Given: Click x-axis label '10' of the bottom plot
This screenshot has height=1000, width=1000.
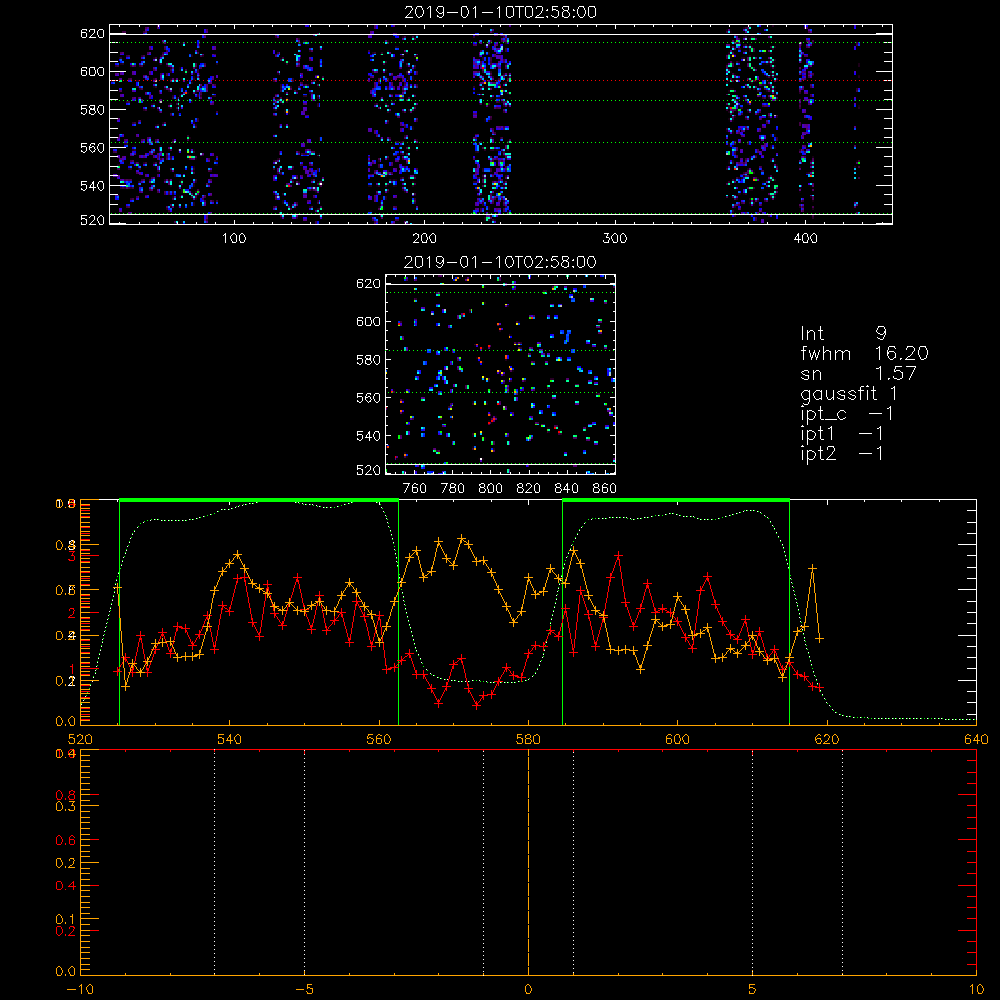Looking at the screenshot, I should click(976, 989).
